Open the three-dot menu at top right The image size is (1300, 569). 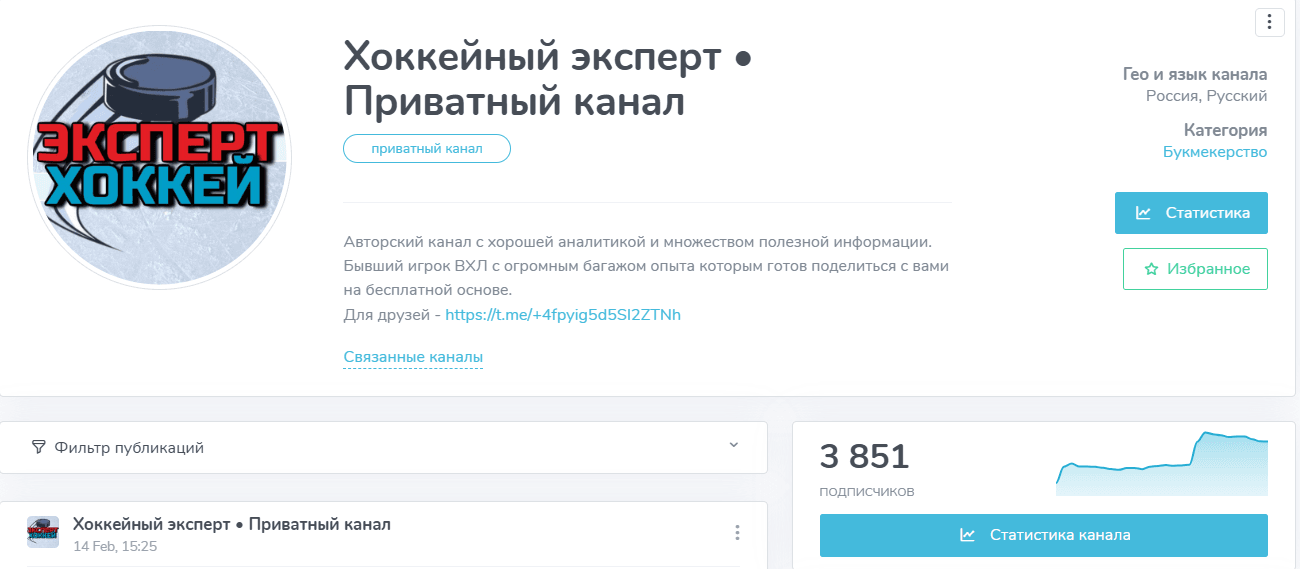point(1268,22)
